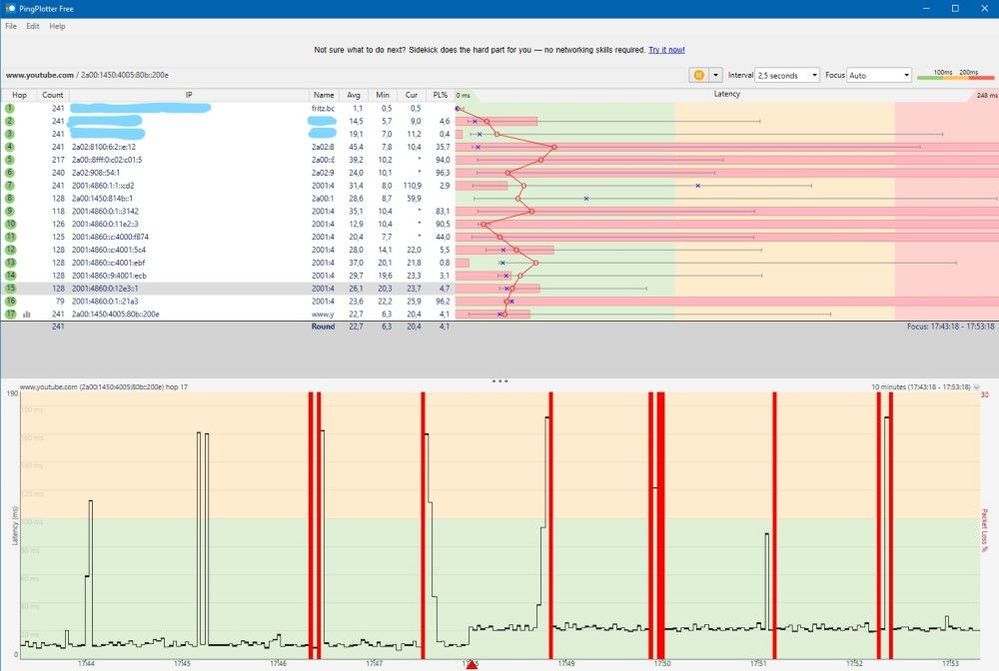The width and height of the screenshot is (999, 671).
Task: Follow the 'Try it now!' link
Action: click(666, 50)
